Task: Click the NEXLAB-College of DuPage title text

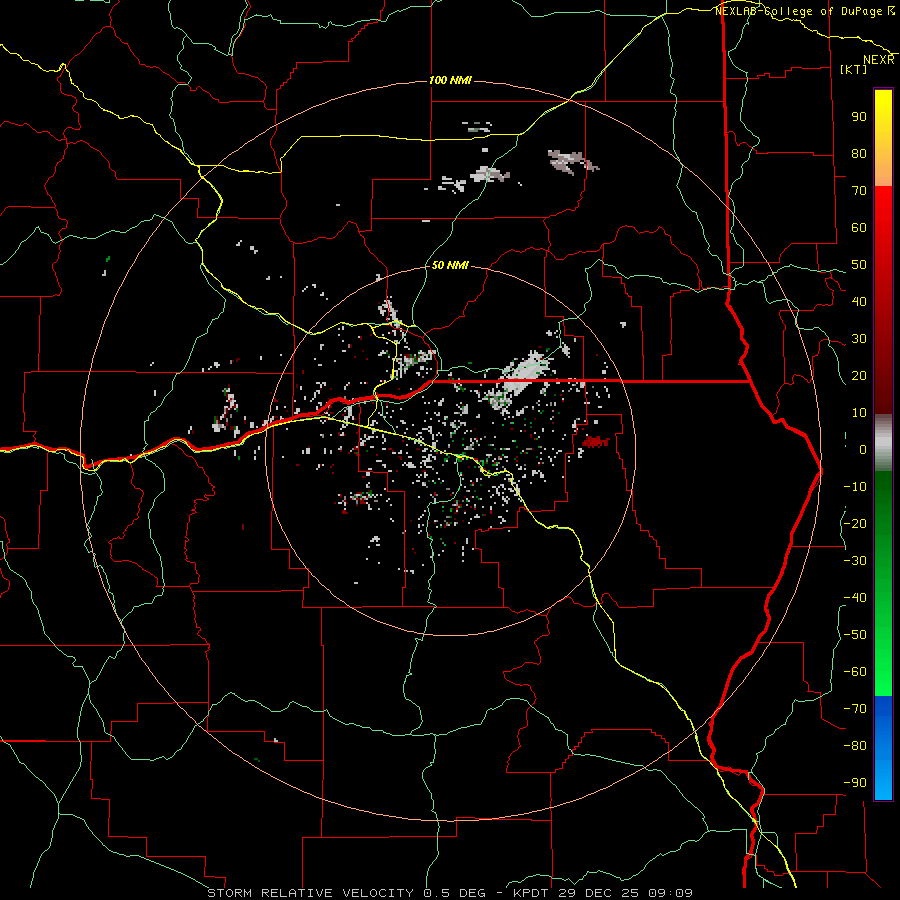Action: pyautogui.click(x=801, y=11)
